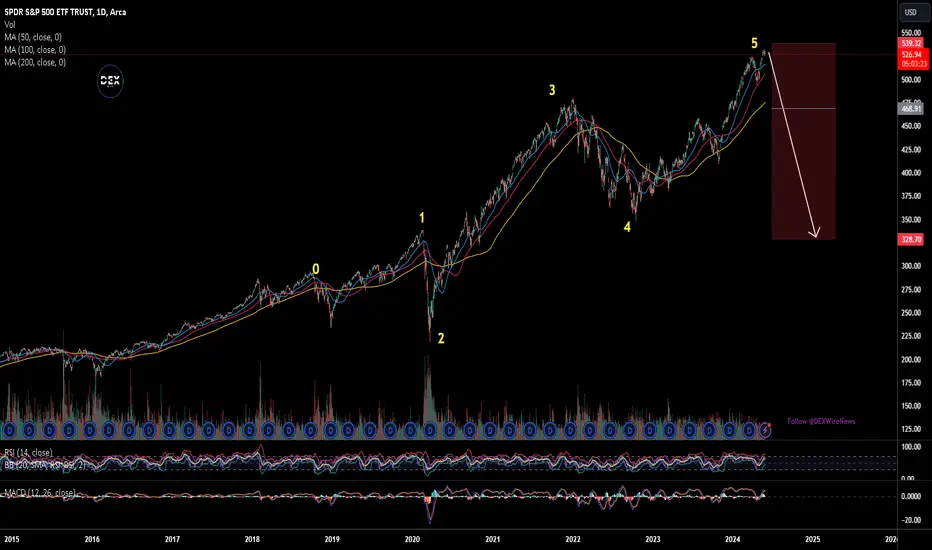Viewport: 932px width, 550px height.
Task: Click the 2022 label on time axis
Action: pyautogui.click(x=573, y=539)
